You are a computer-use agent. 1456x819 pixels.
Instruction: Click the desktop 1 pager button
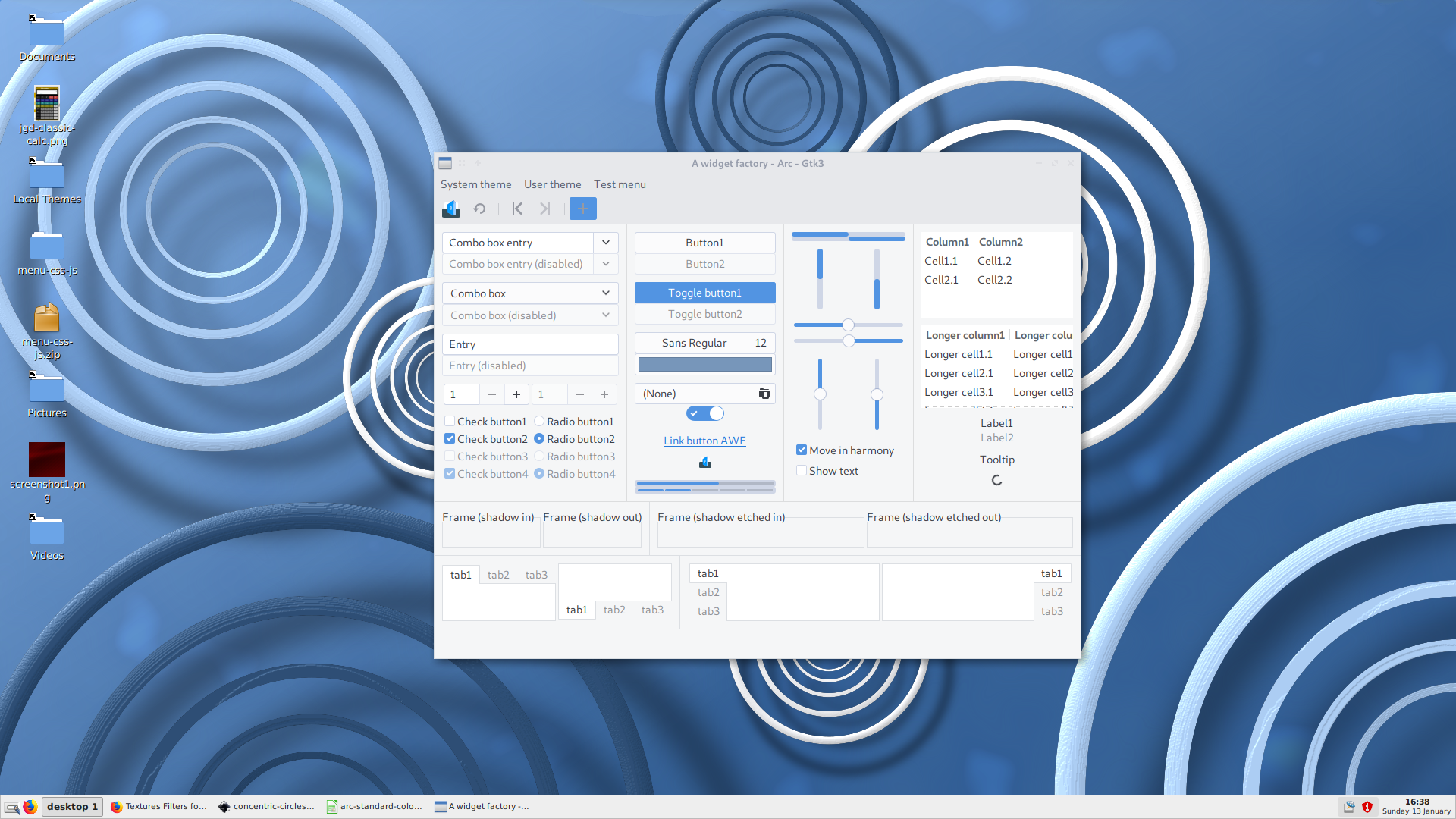pyautogui.click(x=72, y=807)
